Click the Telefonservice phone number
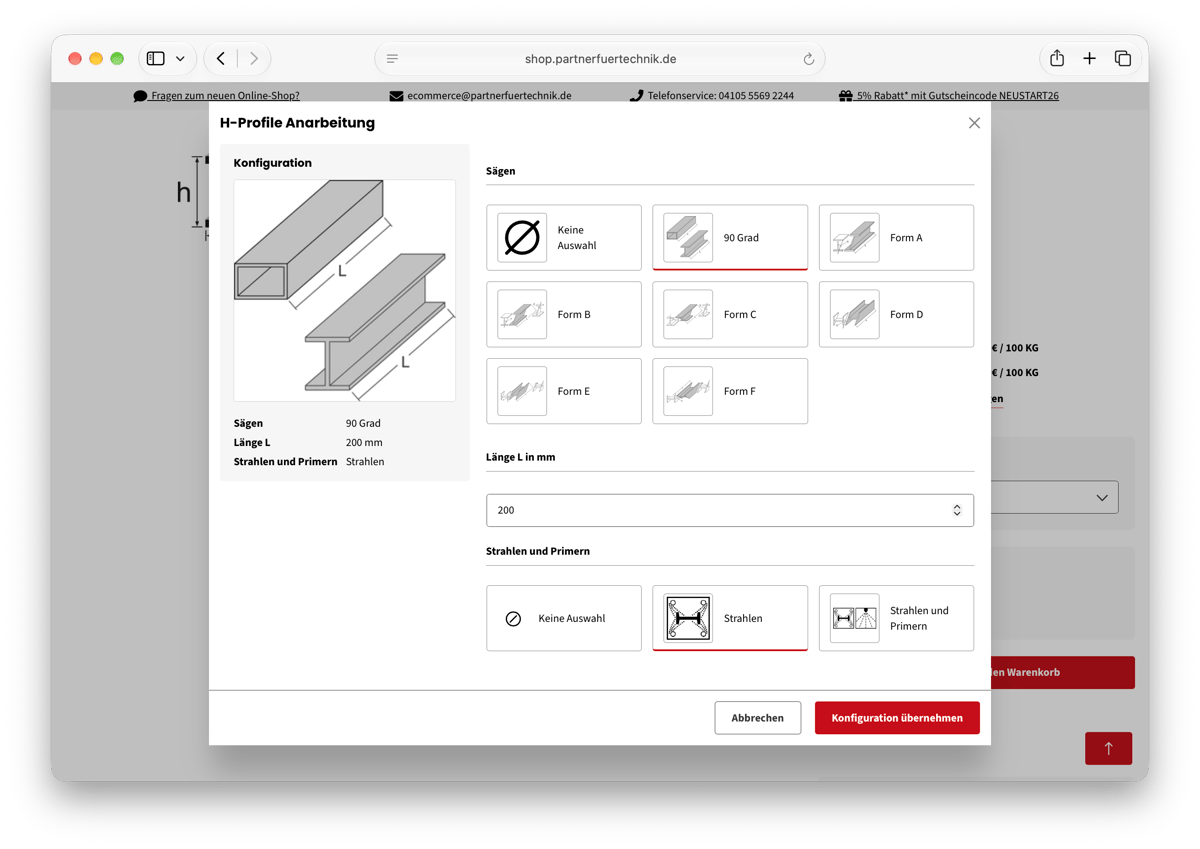This screenshot has width=1200, height=849. pos(721,96)
